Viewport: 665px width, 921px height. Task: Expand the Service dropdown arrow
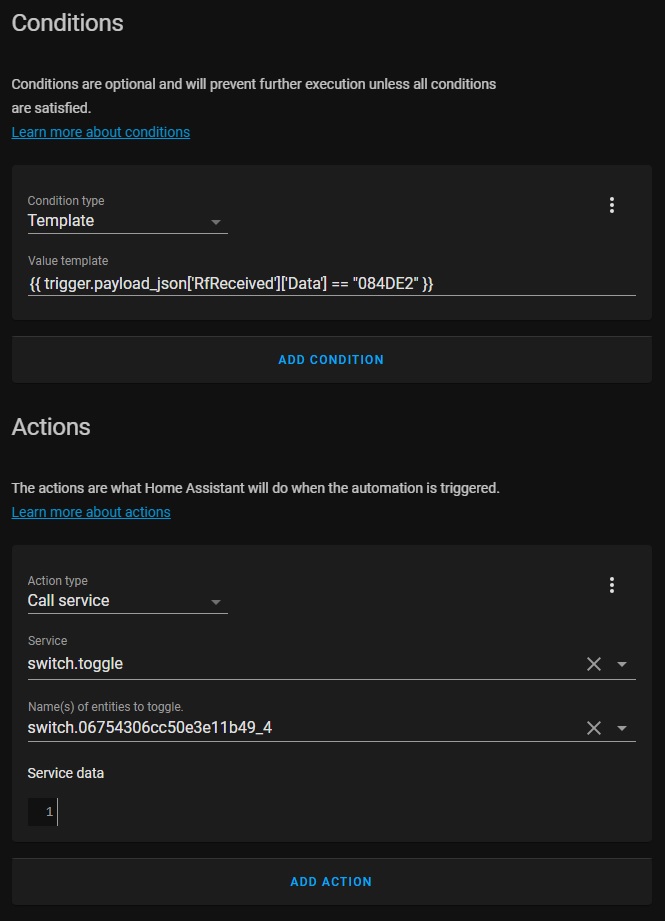[622, 664]
